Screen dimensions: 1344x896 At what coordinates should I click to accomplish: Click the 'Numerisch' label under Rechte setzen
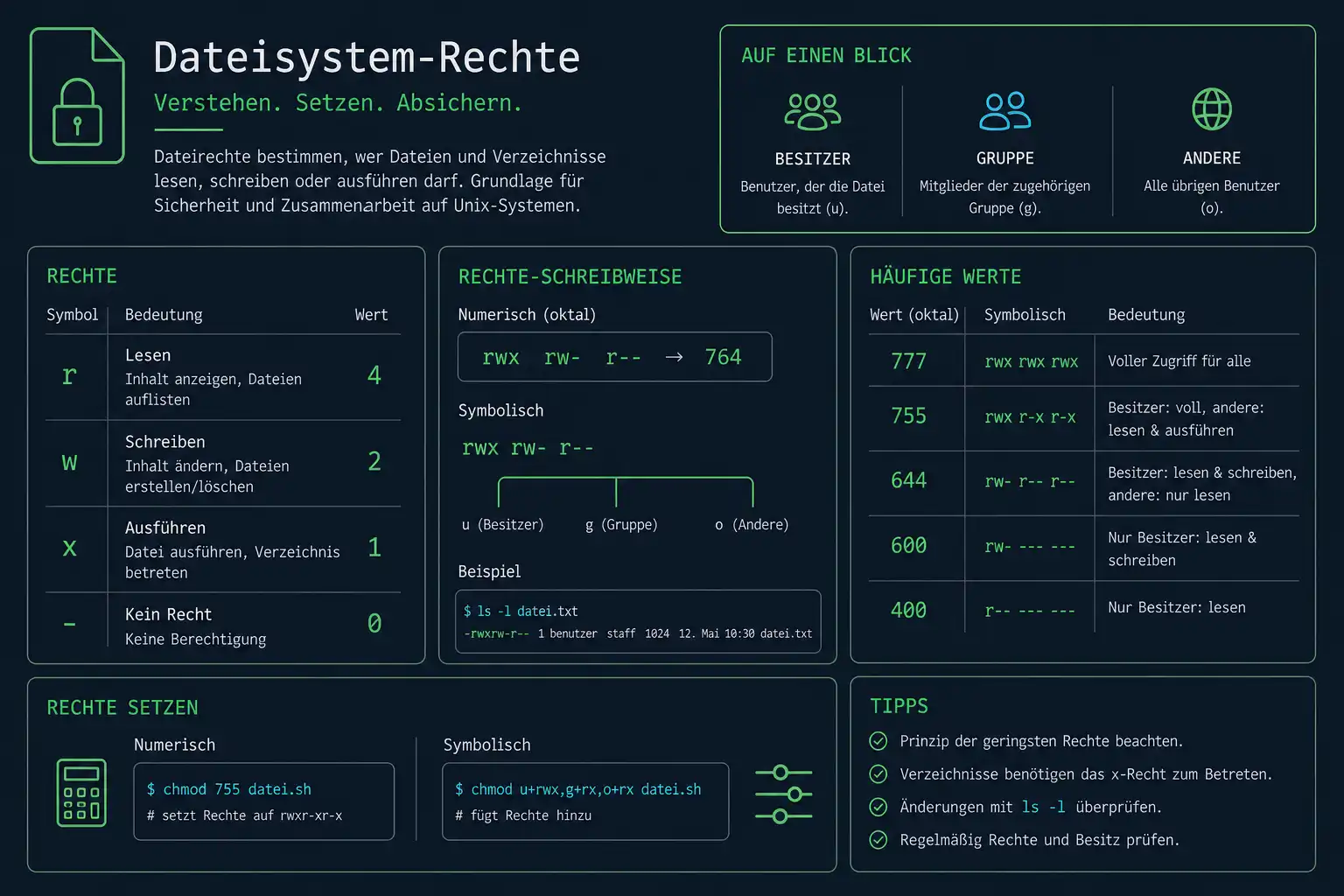click(x=174, y=745)
